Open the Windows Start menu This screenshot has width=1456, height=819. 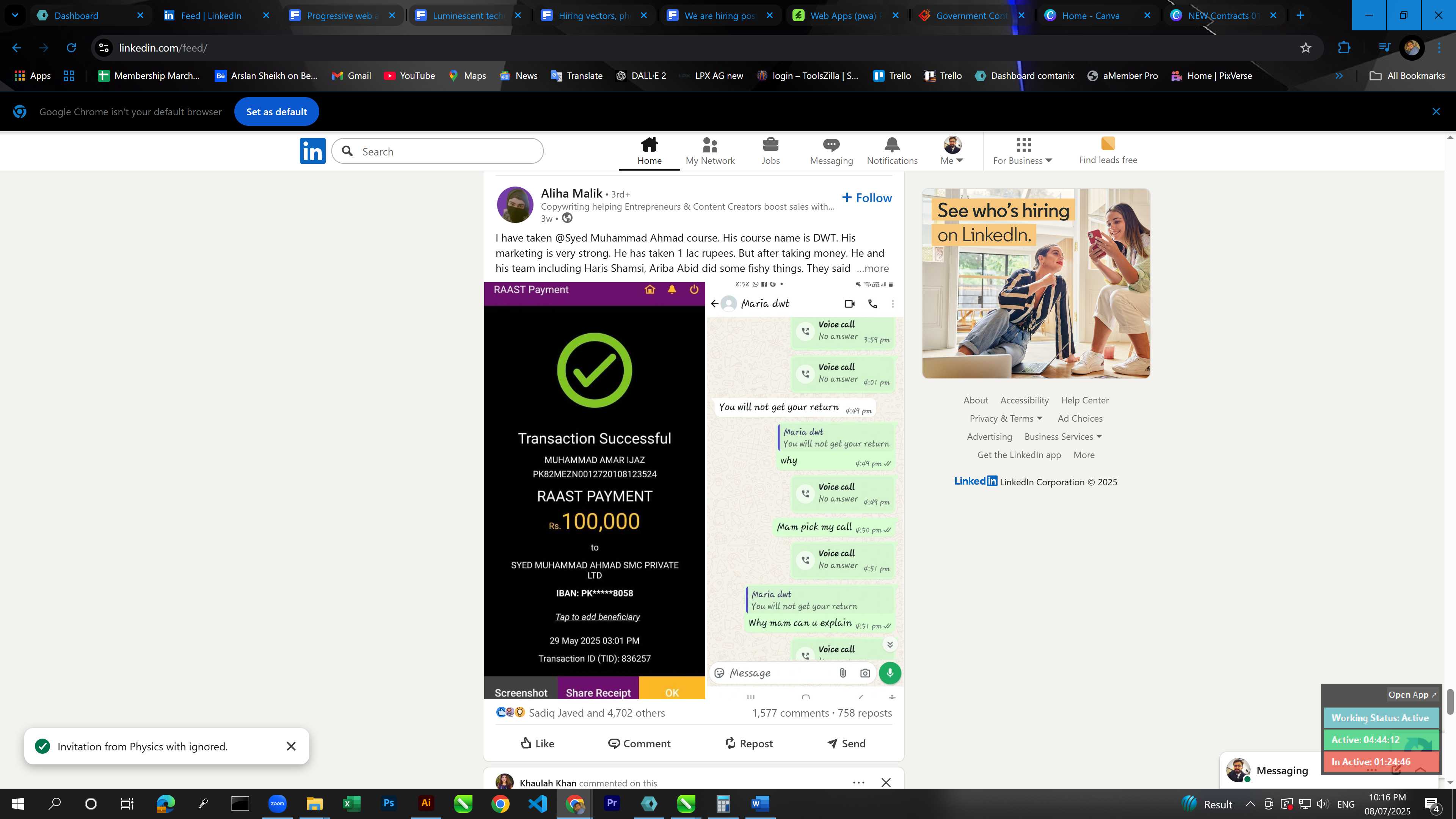(18, 804)
